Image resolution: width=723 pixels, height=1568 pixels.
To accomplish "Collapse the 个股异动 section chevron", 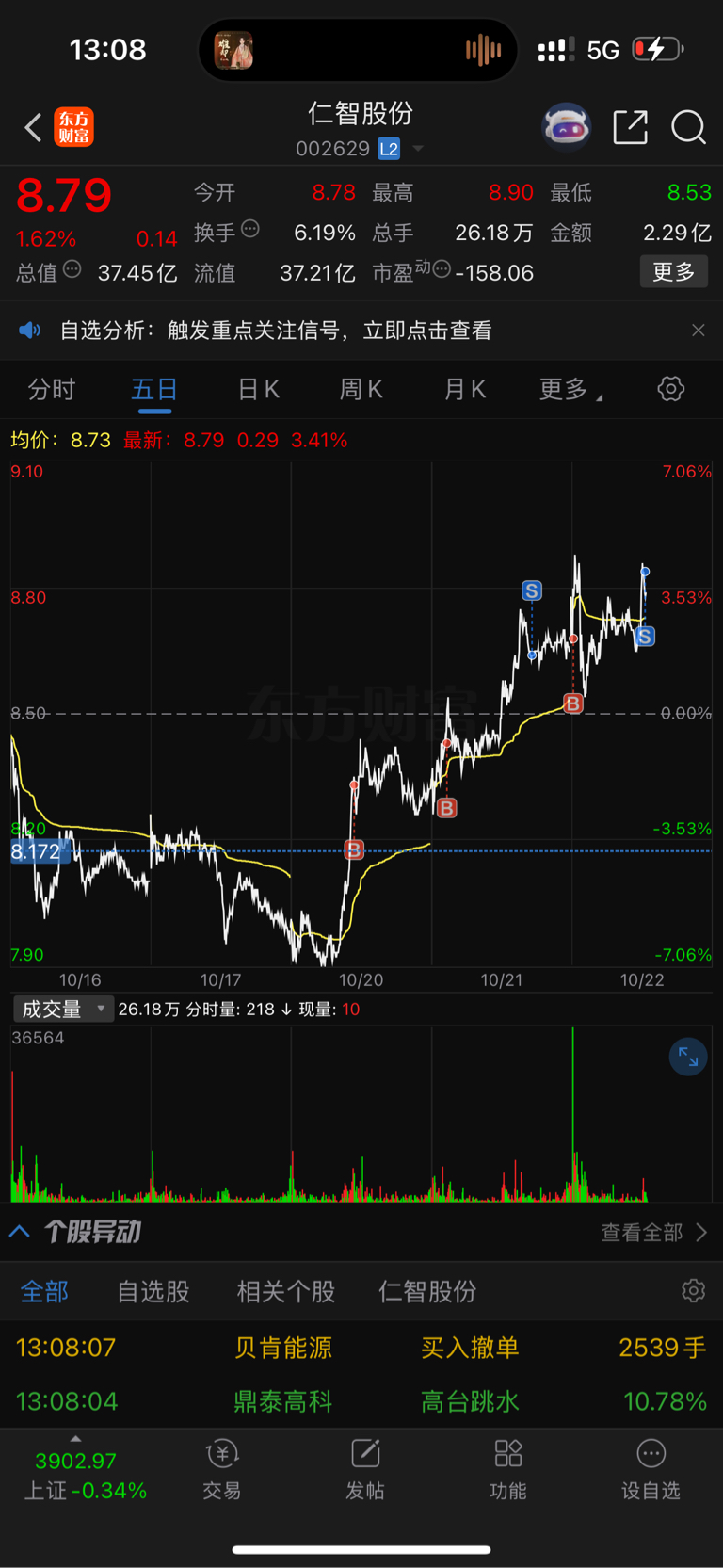I will click(20, 1232).
